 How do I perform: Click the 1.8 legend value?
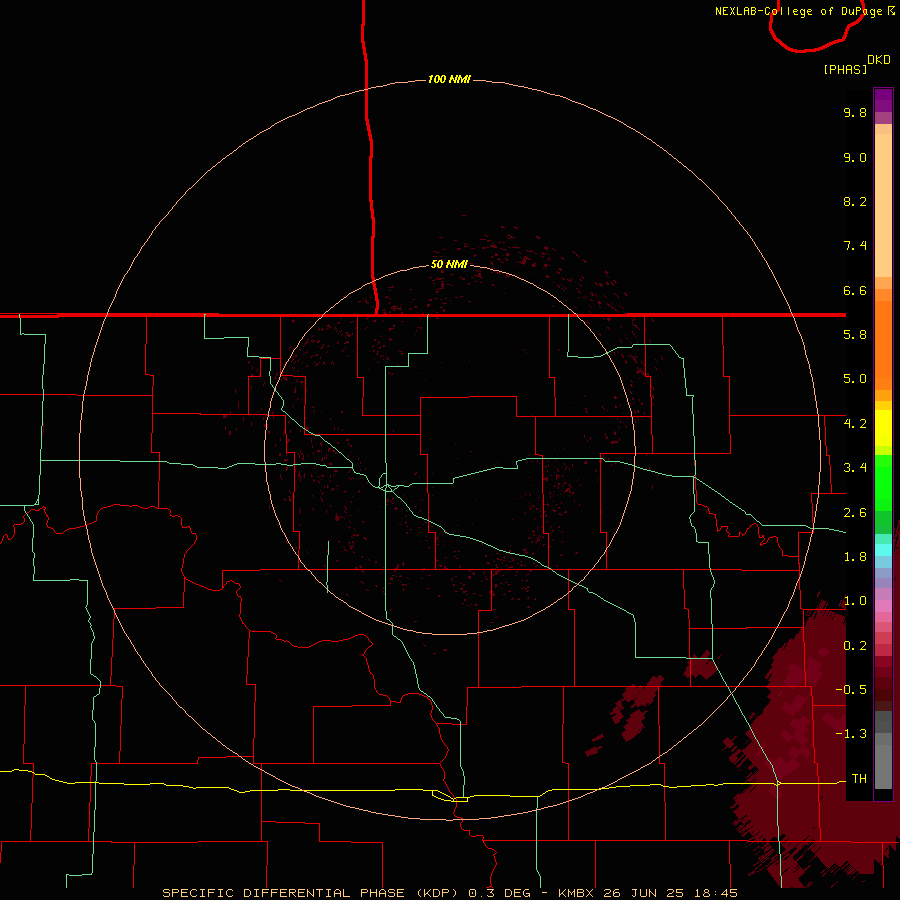coord(855,557)
